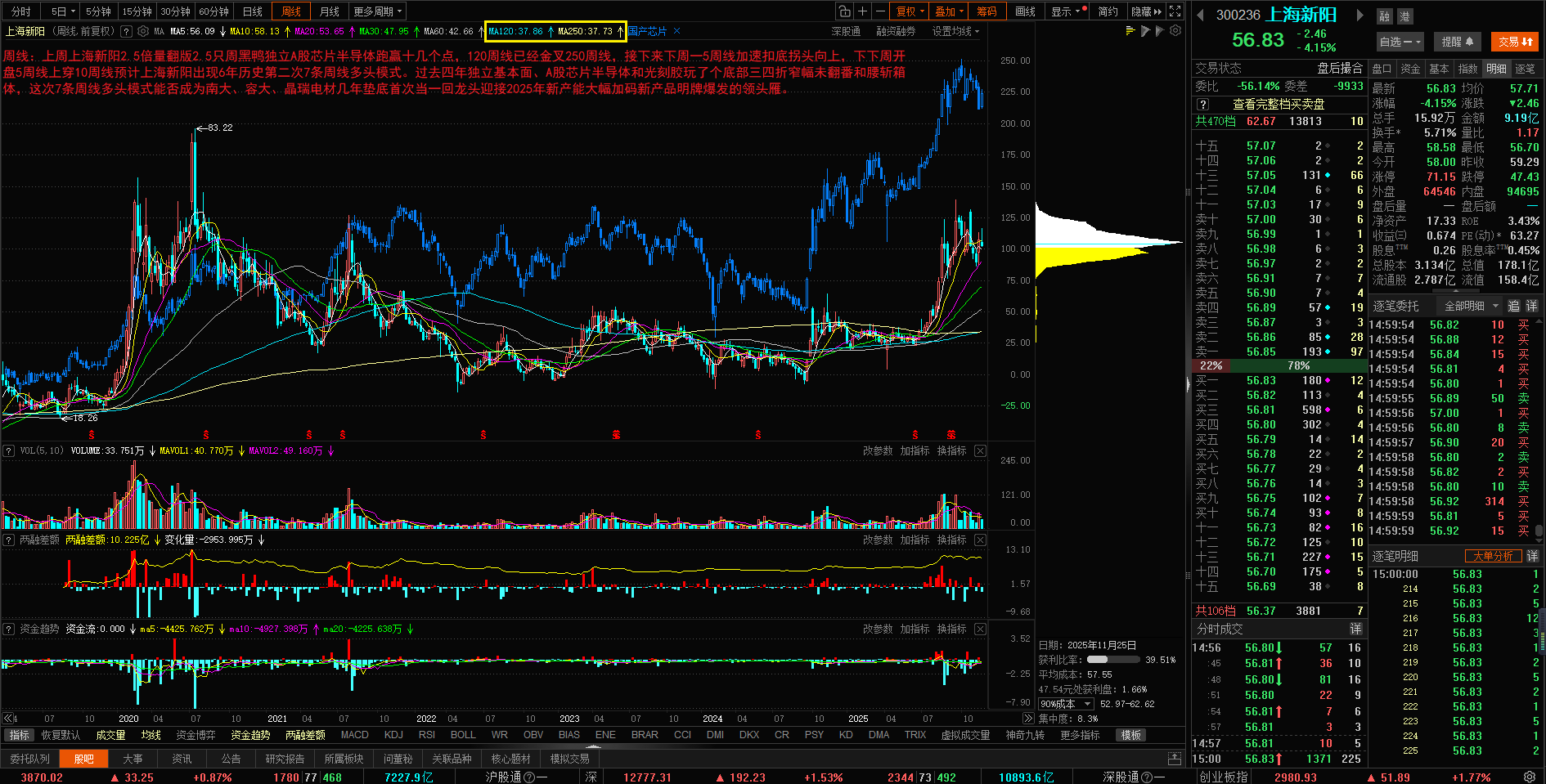The height and width of the screenshot is (784, 1546).
Task: Click the help question mark beside 前复权
Action: (126, 31)
